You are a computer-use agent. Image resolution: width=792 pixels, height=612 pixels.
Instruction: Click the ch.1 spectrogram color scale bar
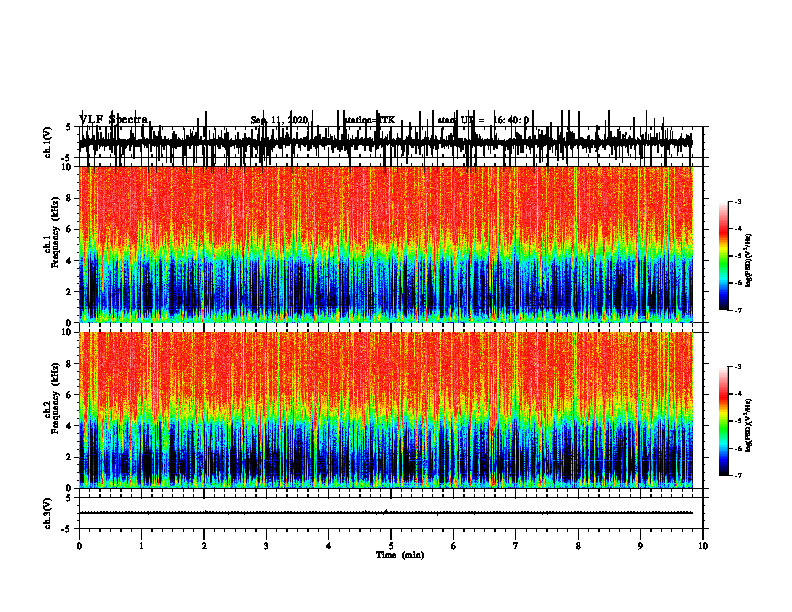pos(724,256)
